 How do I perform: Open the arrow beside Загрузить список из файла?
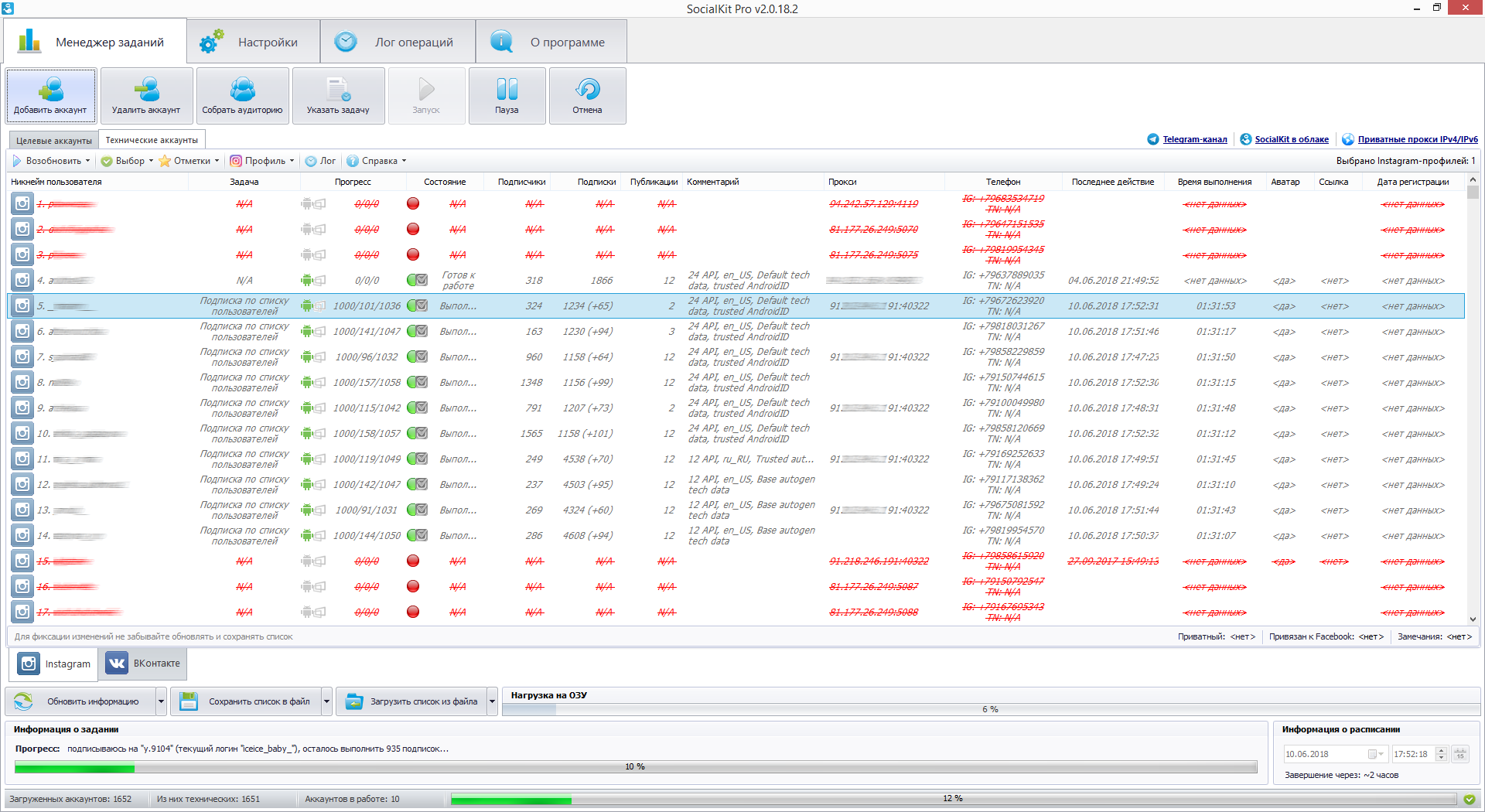tap(492, 701)
